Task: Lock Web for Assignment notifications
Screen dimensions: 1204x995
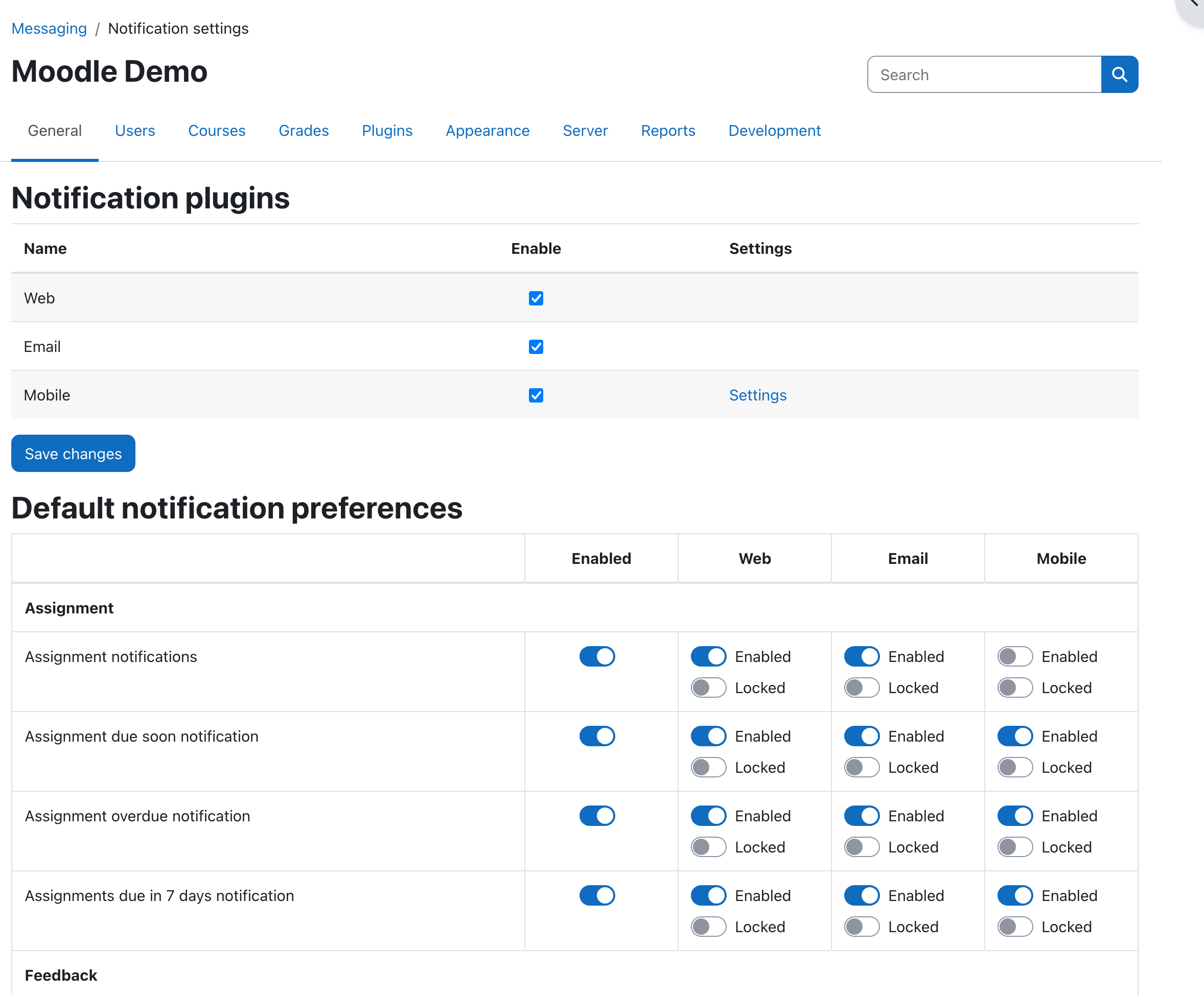Action: click(709, 688)
